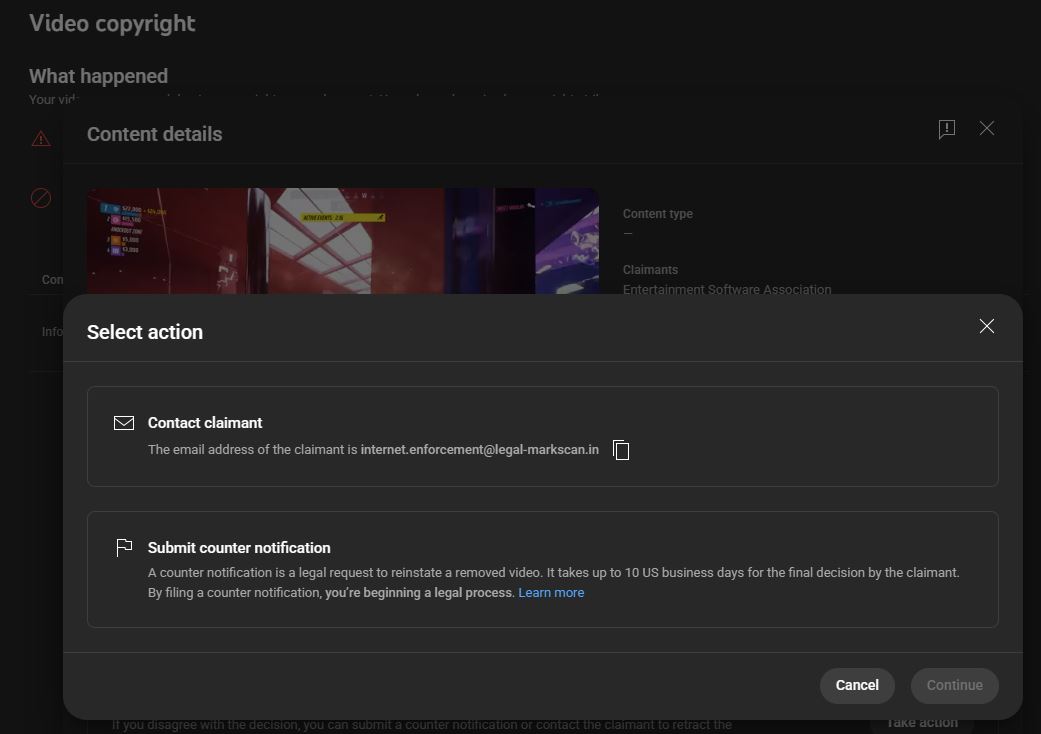Click the red warning triangle icon

point(41,139)
